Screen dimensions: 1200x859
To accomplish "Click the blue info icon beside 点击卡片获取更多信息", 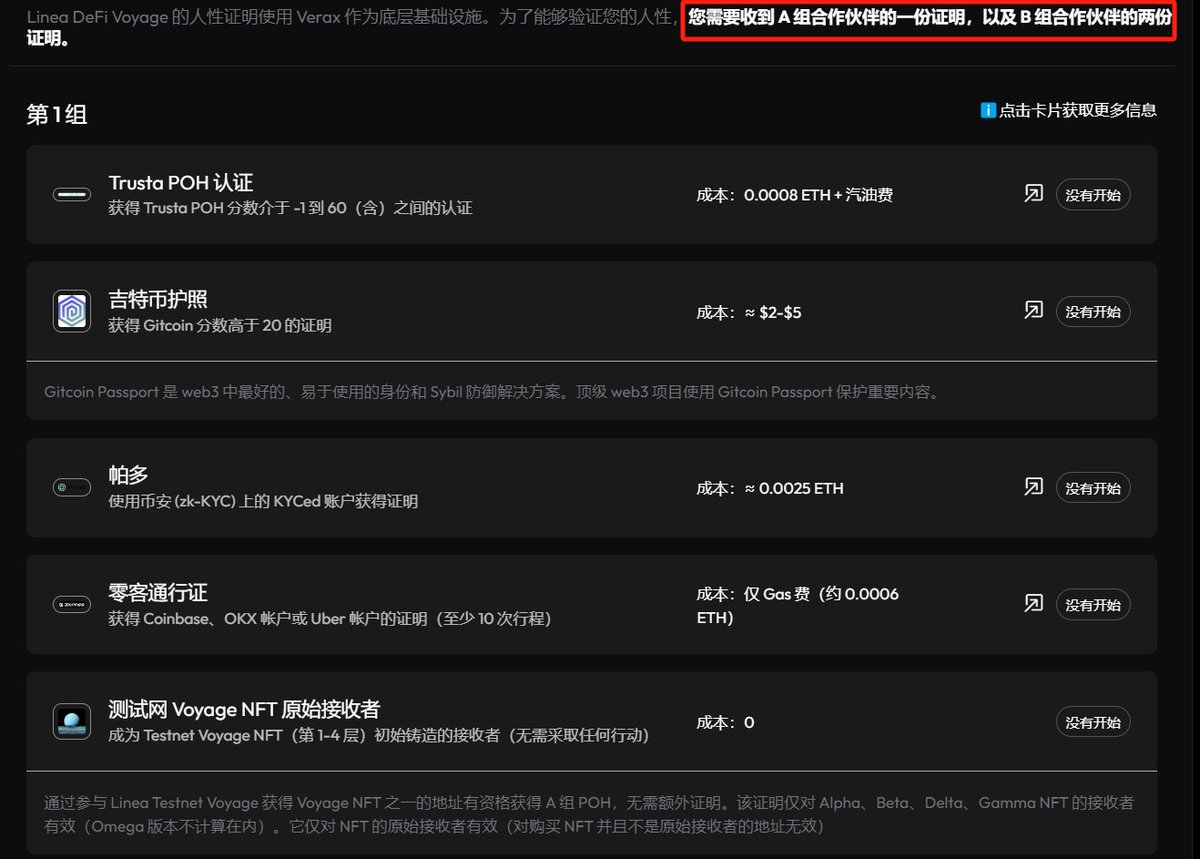I will pos(988,110).
